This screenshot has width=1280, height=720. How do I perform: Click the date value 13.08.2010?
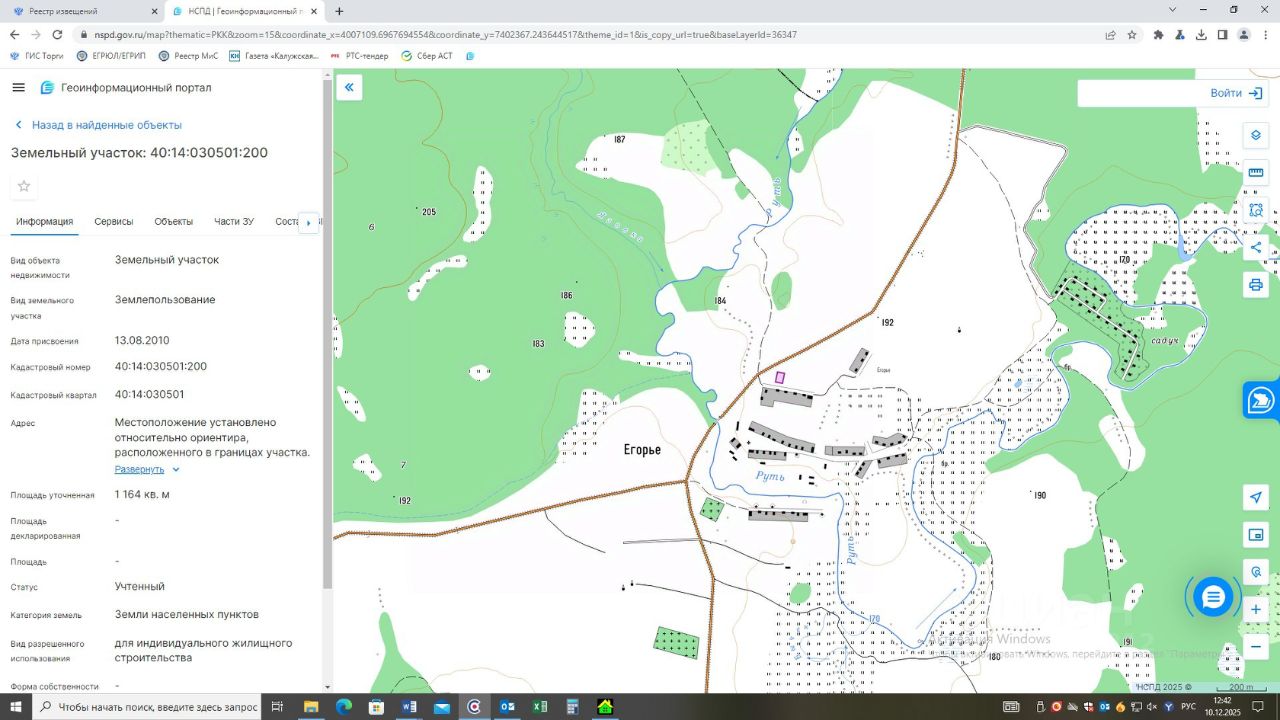[x=142, y=341]
